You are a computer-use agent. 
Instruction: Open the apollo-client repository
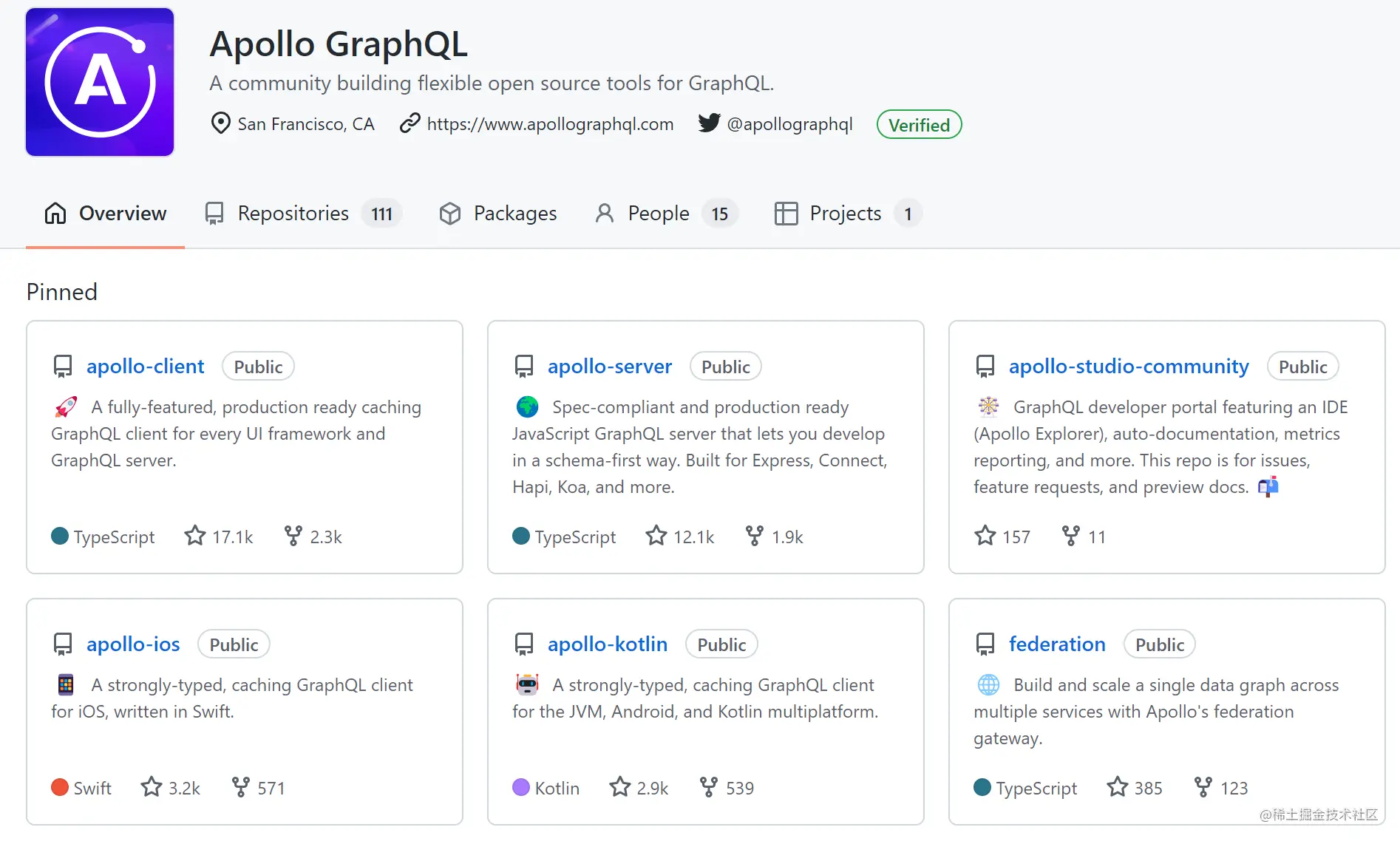click(145, 366)
